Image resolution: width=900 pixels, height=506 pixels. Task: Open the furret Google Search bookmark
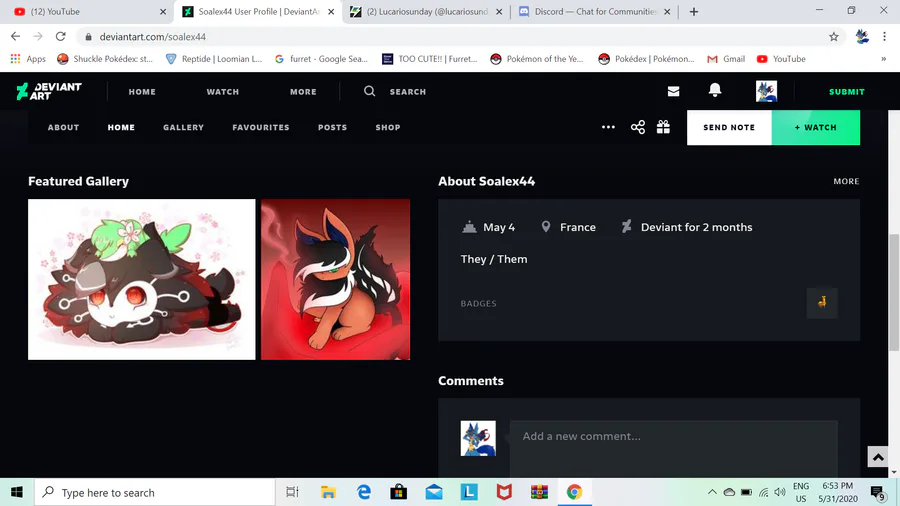pos(321,59)
